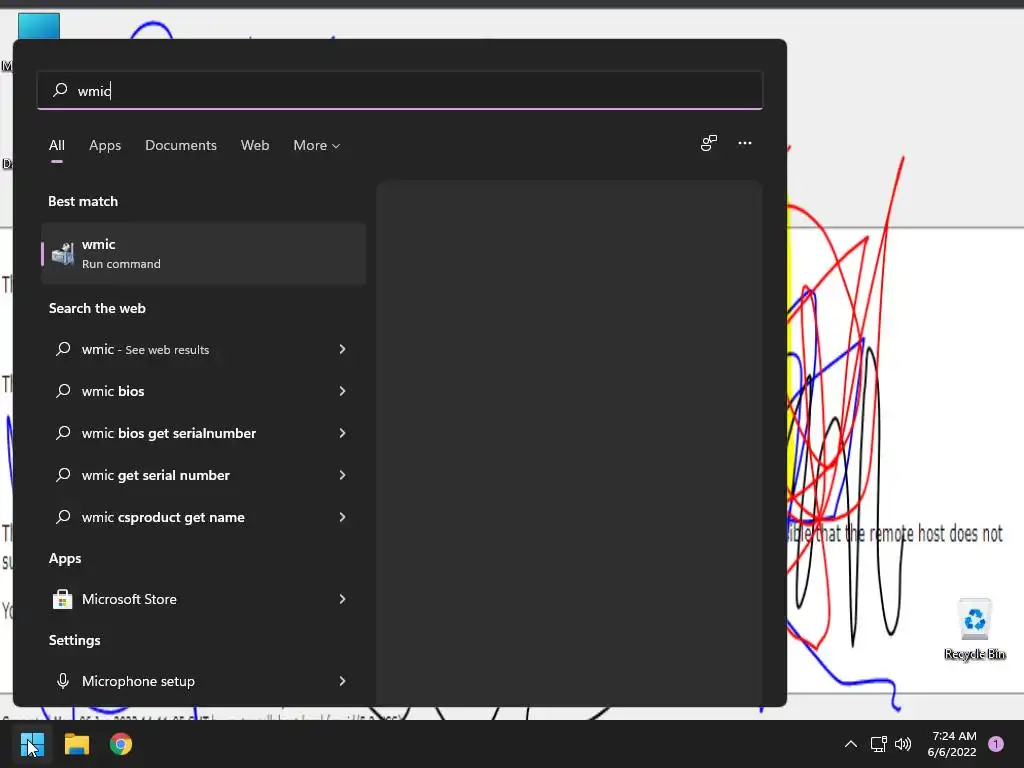Select 'wmic csproduct get name' suggestion

(x=203, y=517)
